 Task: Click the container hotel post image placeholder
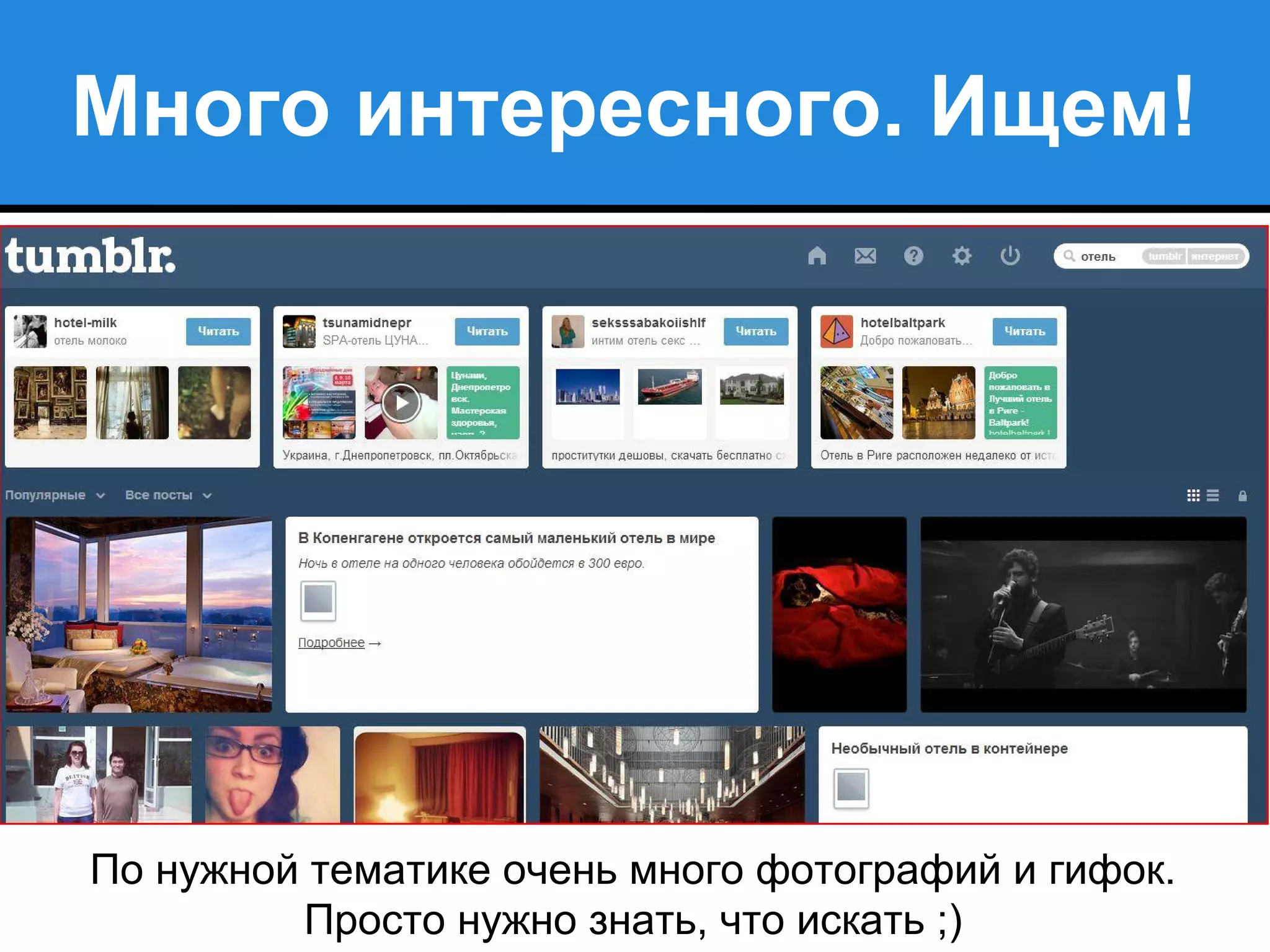(x=851, y=788)
